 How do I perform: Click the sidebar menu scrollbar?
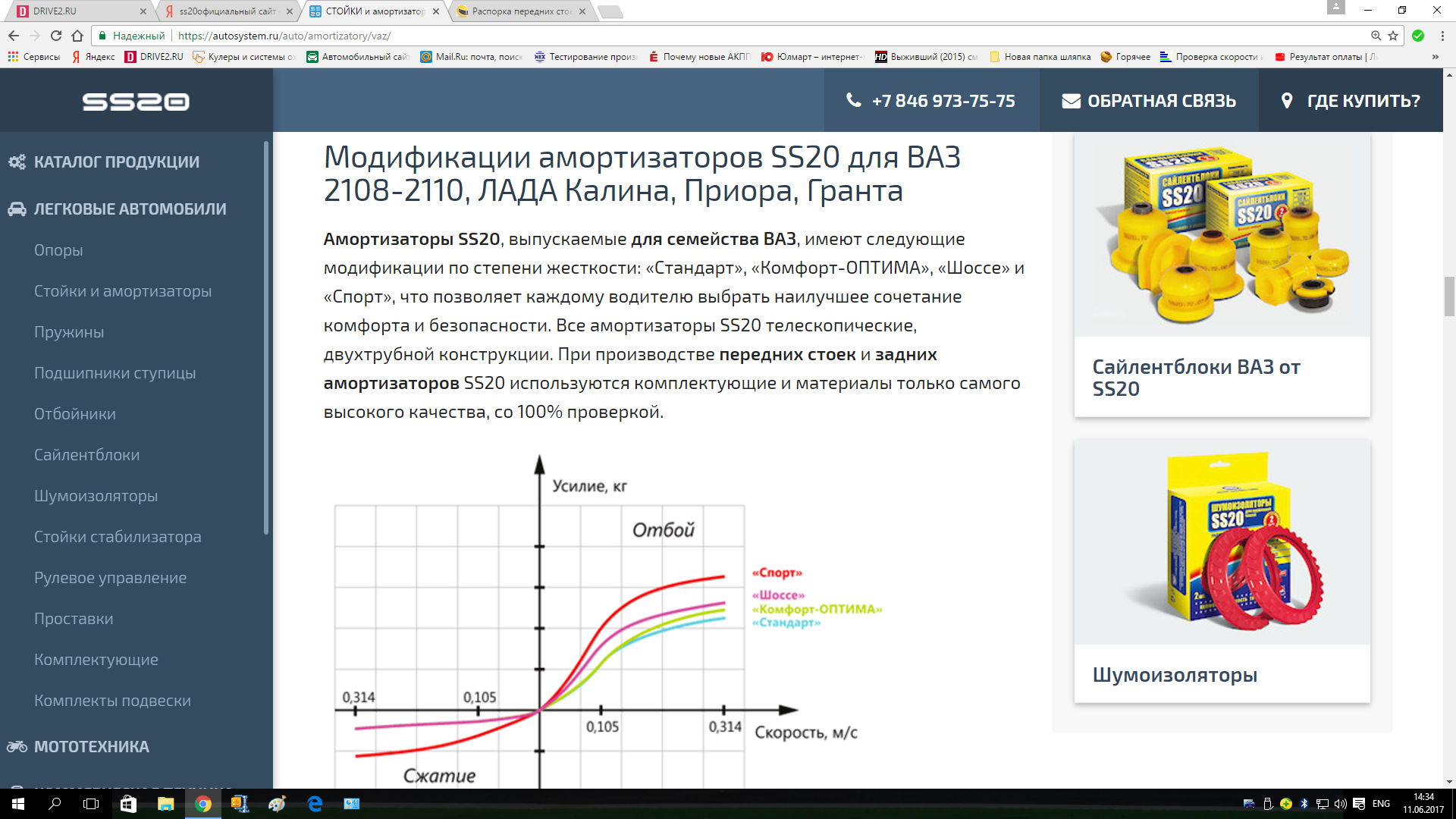tap(266, 337)
